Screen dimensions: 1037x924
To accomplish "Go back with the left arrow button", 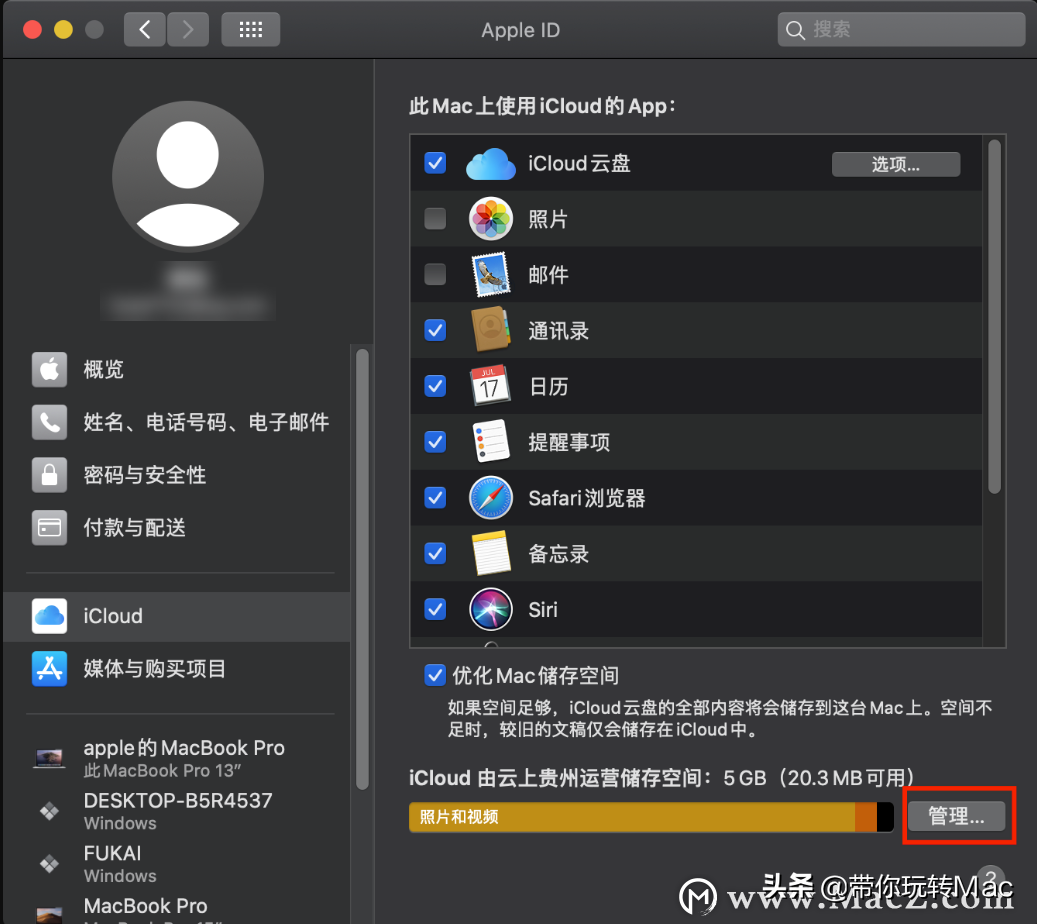I will (x=144, y=30).
